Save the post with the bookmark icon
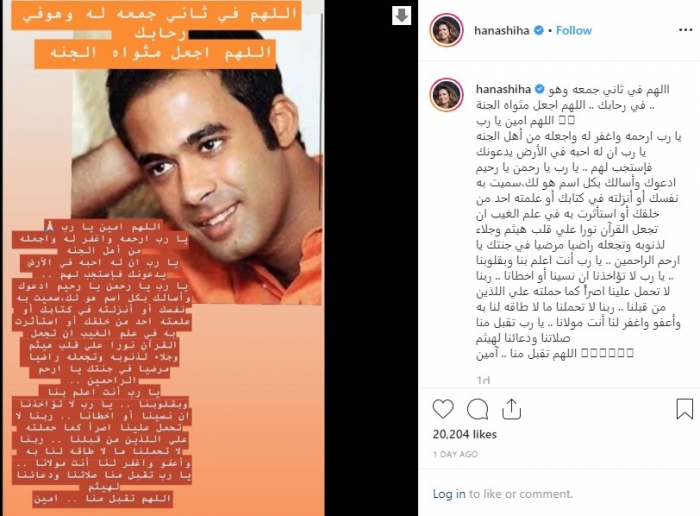Viewport: 700px width, 516px height. pyautogui.click(x=684, y=409)
